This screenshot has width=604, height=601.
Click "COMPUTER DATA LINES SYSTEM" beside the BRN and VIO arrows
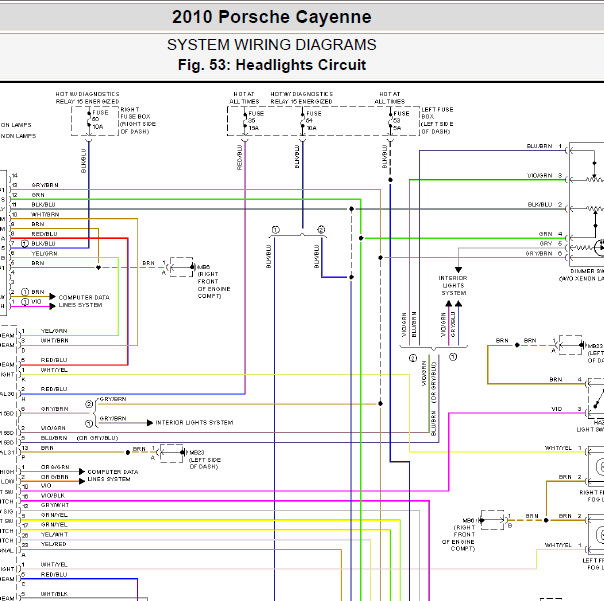84,301
